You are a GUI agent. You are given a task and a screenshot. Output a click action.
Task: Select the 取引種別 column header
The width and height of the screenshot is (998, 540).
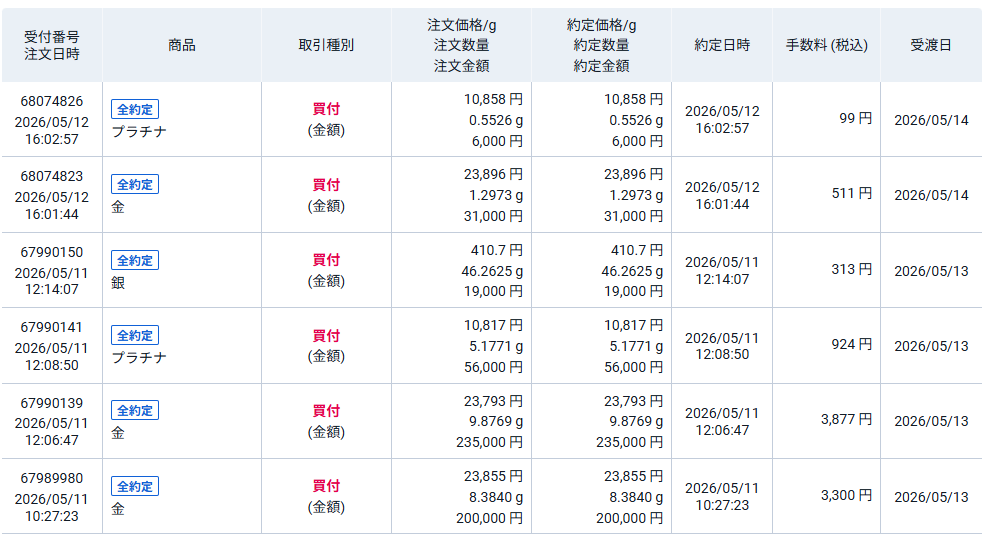coord(326,45)
